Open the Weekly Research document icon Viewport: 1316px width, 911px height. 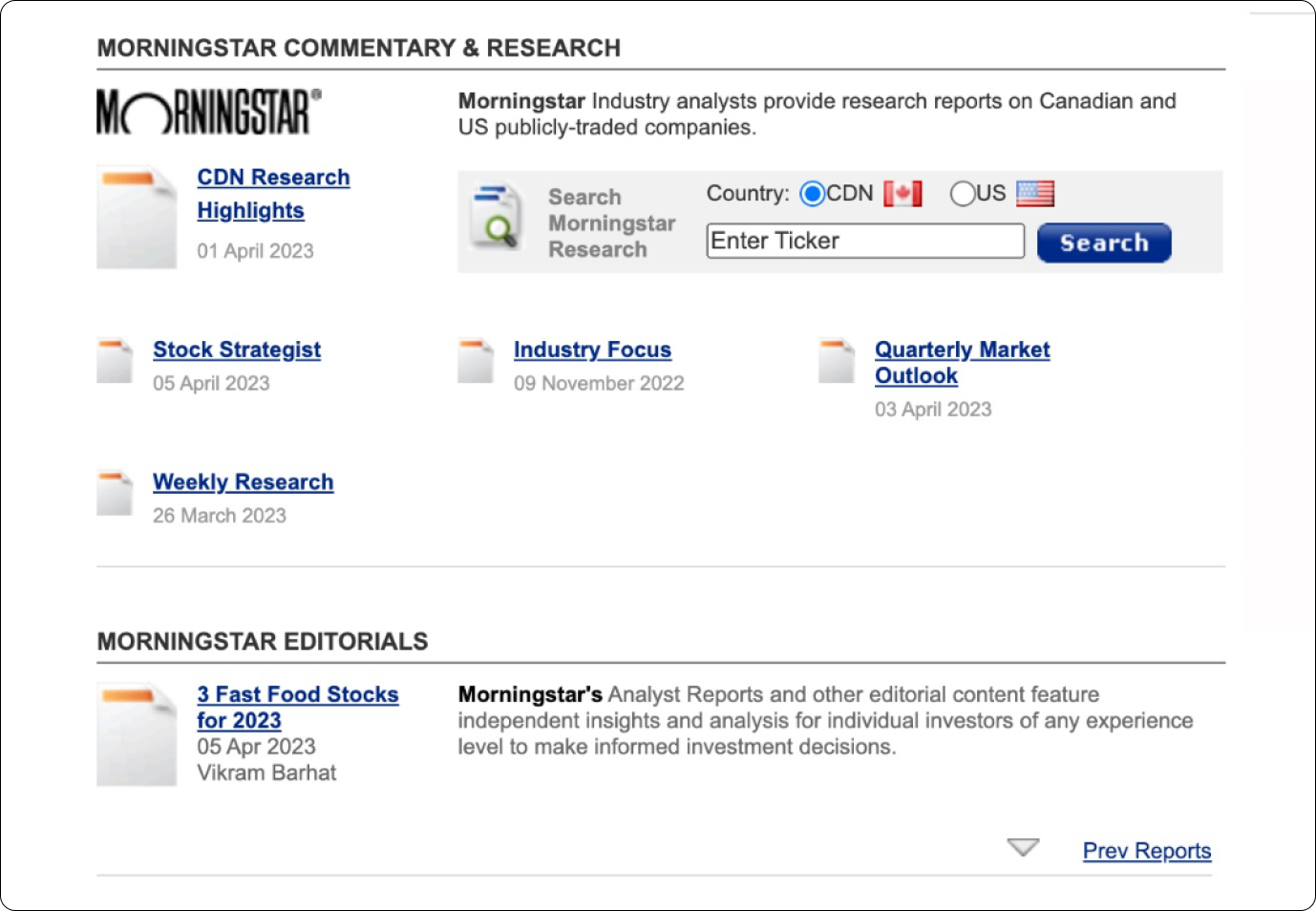(x=115, y=493)
